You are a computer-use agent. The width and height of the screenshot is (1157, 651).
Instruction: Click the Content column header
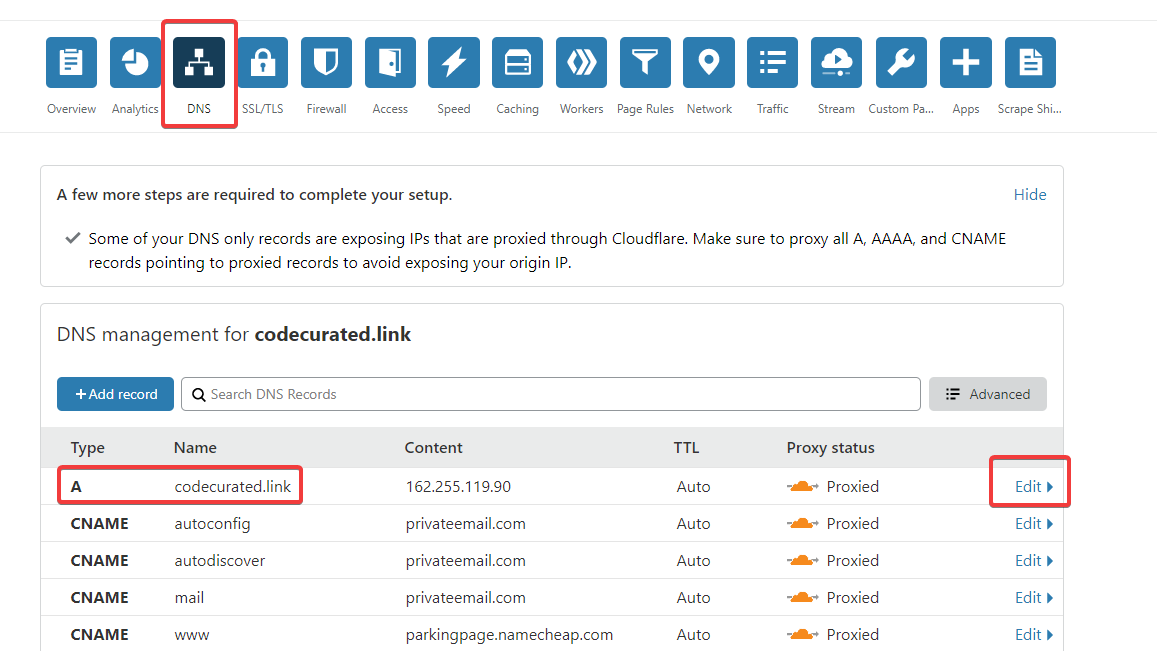click(x=433, y=447)
